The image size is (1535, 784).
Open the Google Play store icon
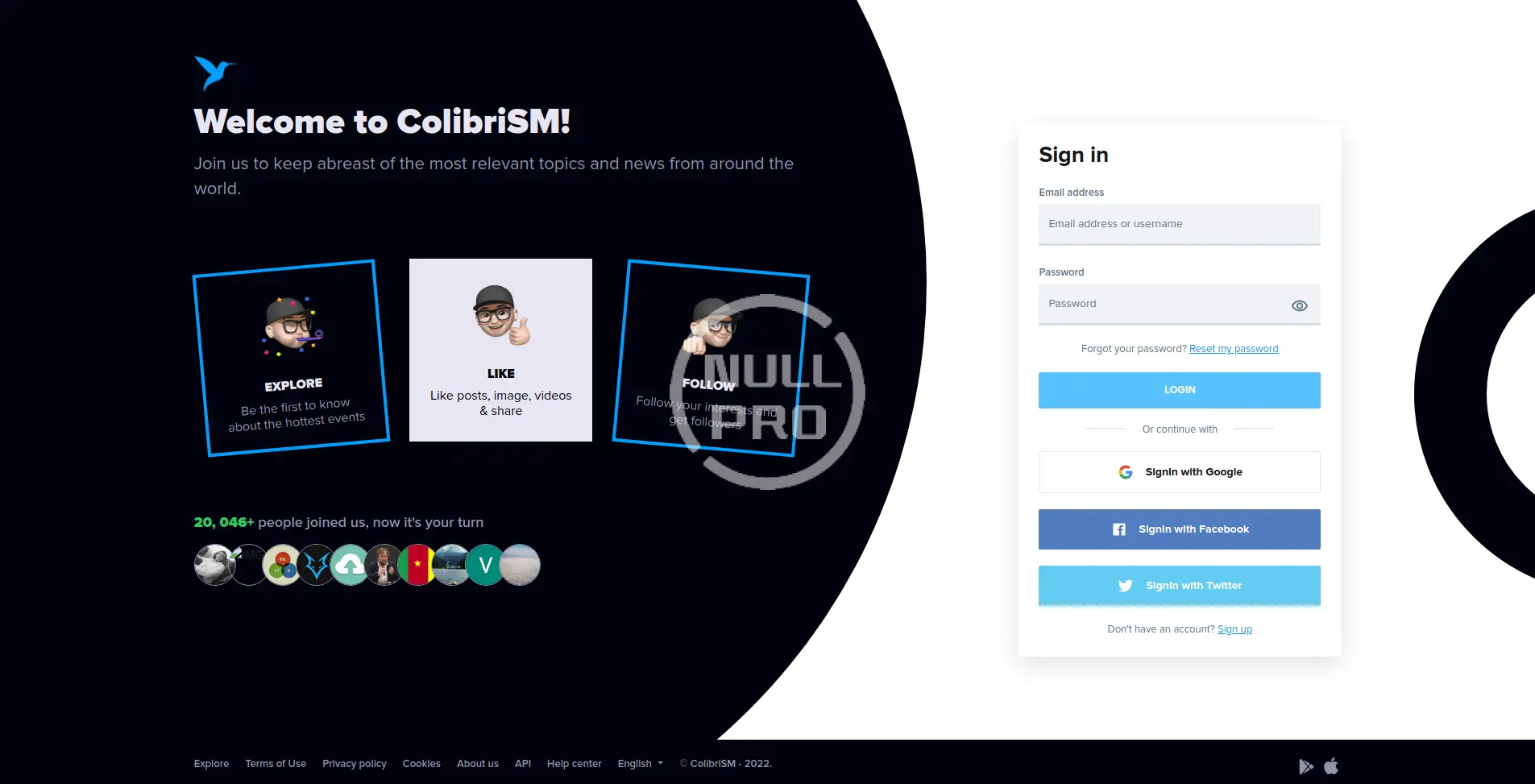click(1306, 766)
